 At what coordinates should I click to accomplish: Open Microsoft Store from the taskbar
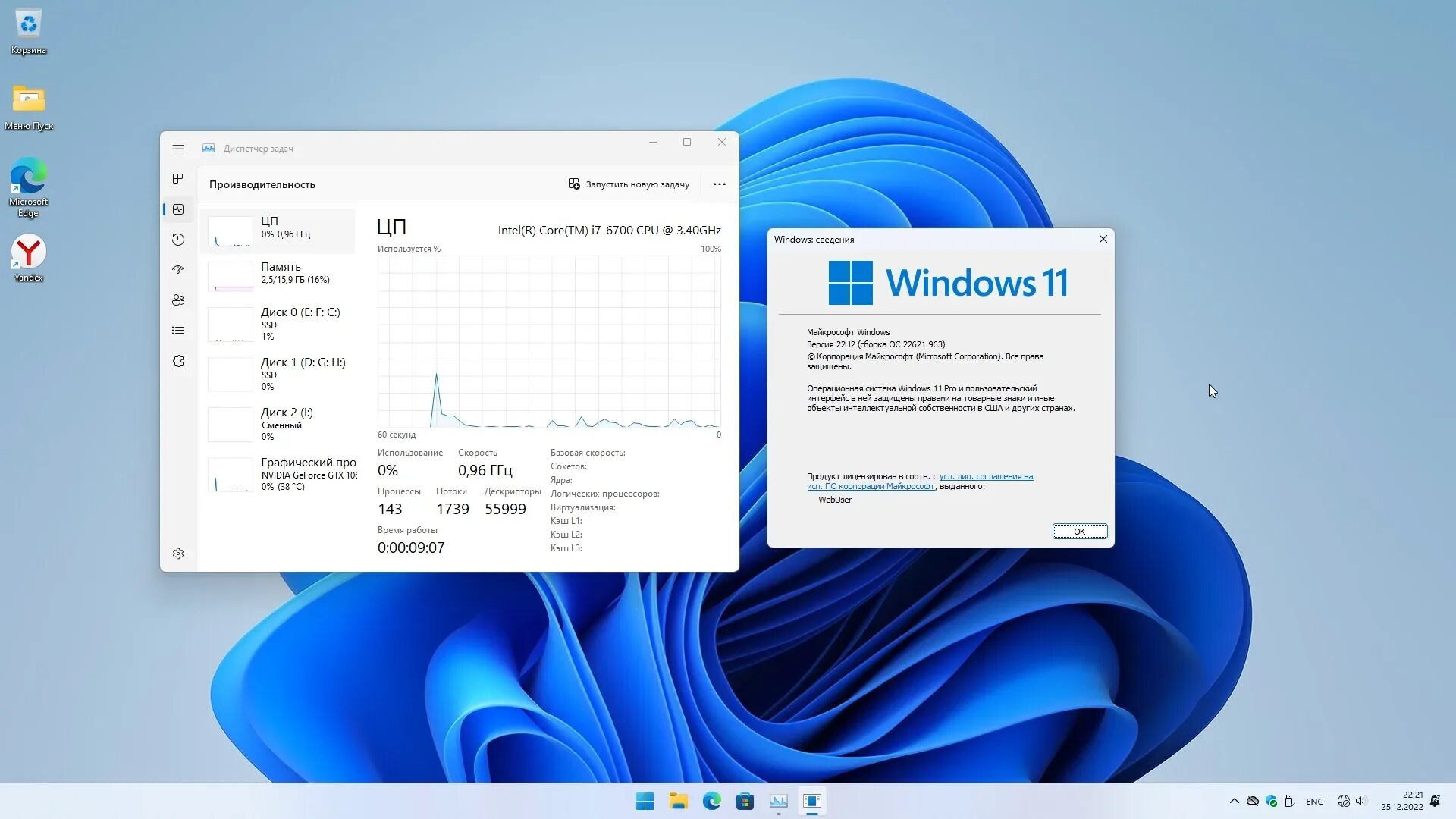(745, 801)
